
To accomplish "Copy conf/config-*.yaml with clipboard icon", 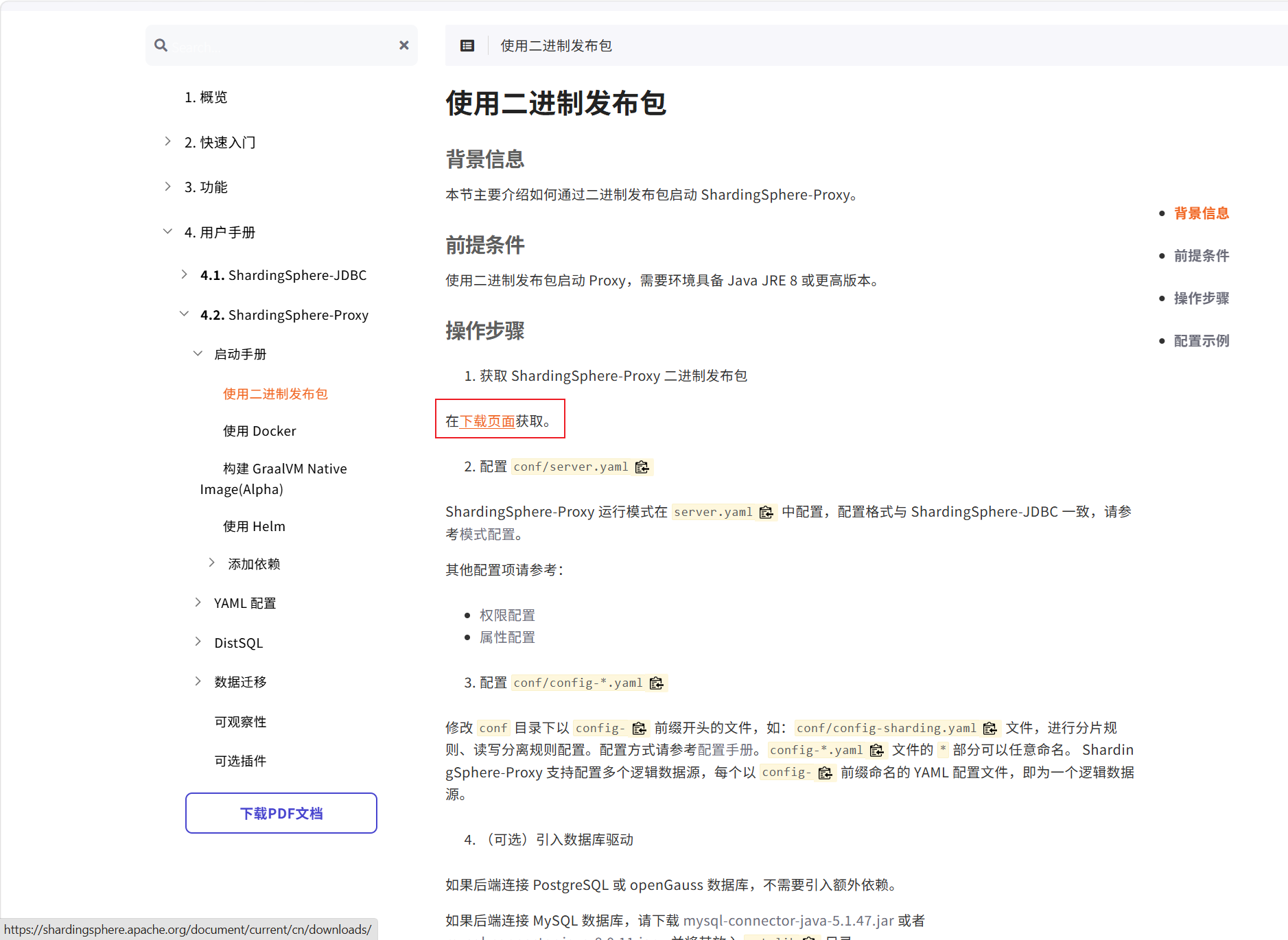I will [x=657, y=683].
